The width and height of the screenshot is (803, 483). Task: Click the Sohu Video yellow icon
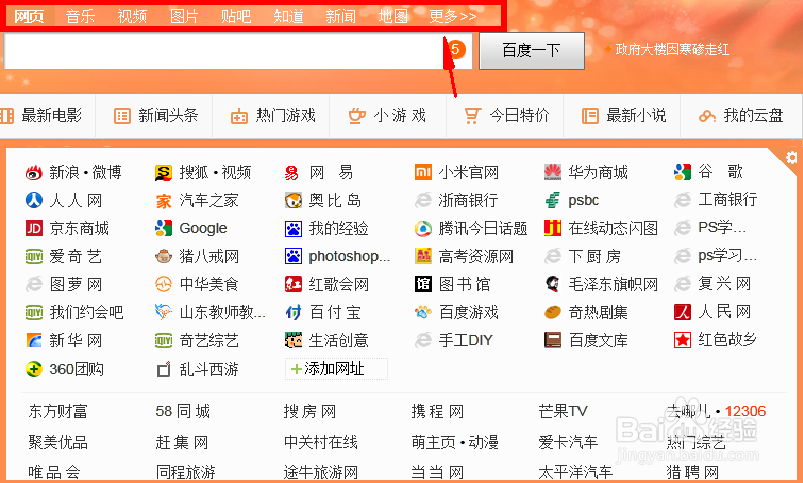(163, 173)
